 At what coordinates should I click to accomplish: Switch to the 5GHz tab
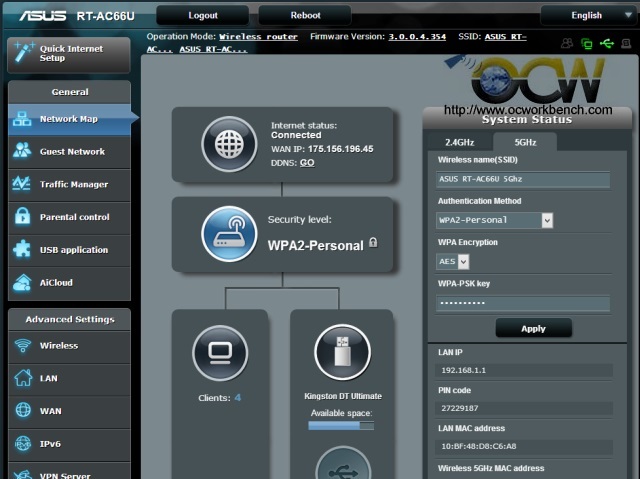pyautogui.click(x=525, y=142)
